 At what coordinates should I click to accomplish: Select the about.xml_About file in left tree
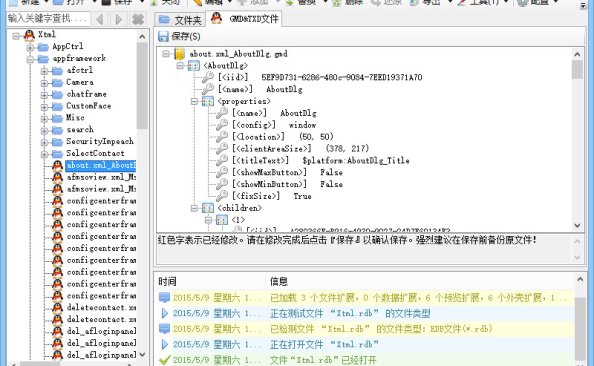tap(100, 165)
